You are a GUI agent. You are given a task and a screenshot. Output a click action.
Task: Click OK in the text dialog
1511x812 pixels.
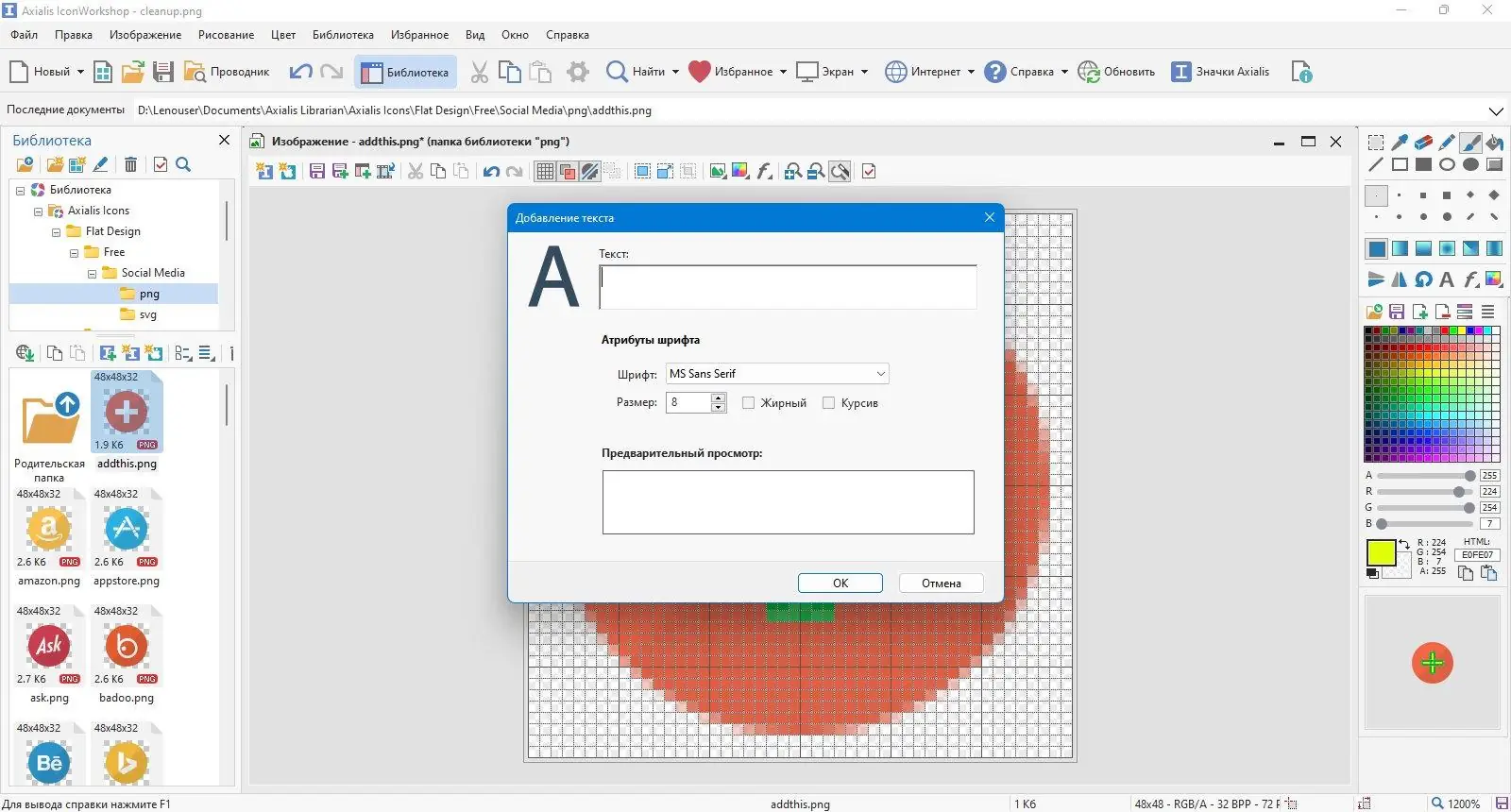point(840,584)
